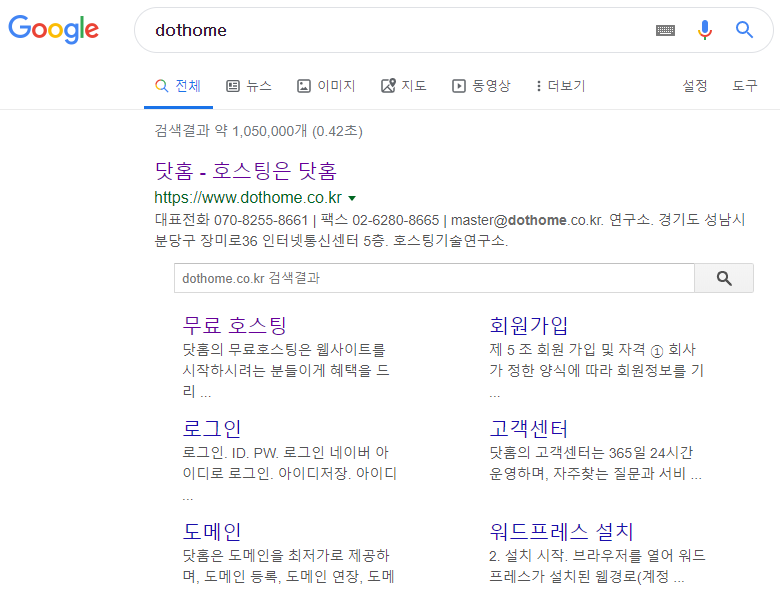The image size is (780, 600).
Task: Open the 닷홈 - 호스팅은 닷홈 result
Action: [x=246, y=171]
